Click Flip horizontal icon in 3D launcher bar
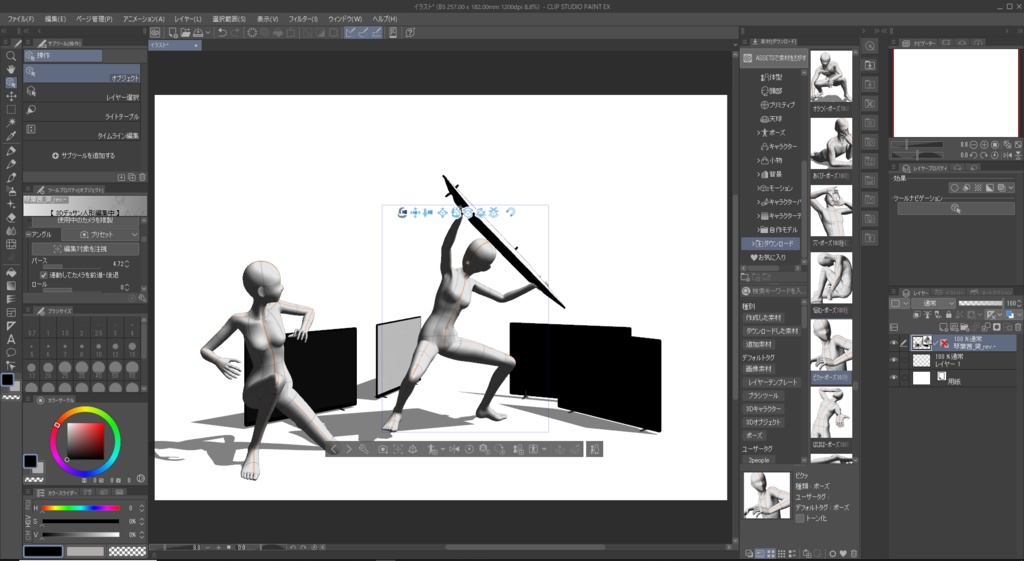The width and height of the screenshot is (1024, 561). coord(454,449)
